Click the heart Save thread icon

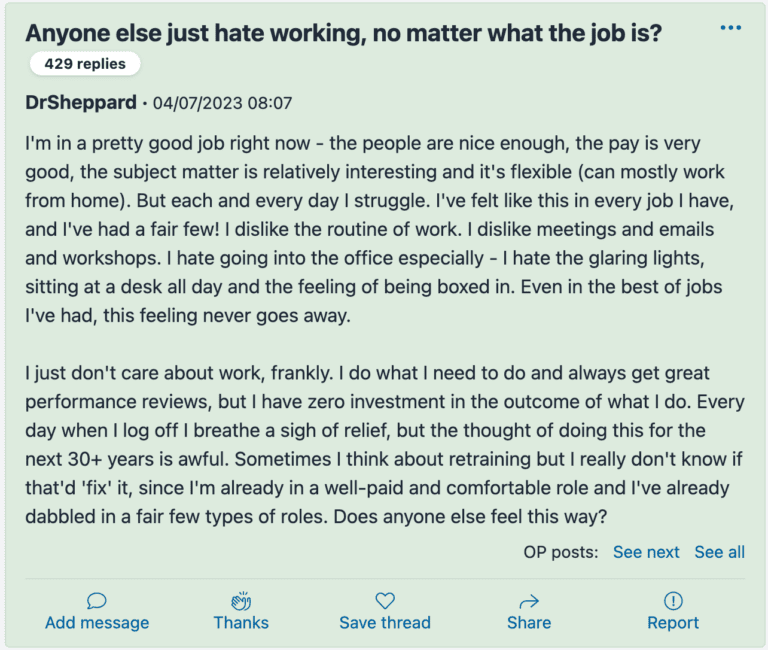[x=385, y=601]
